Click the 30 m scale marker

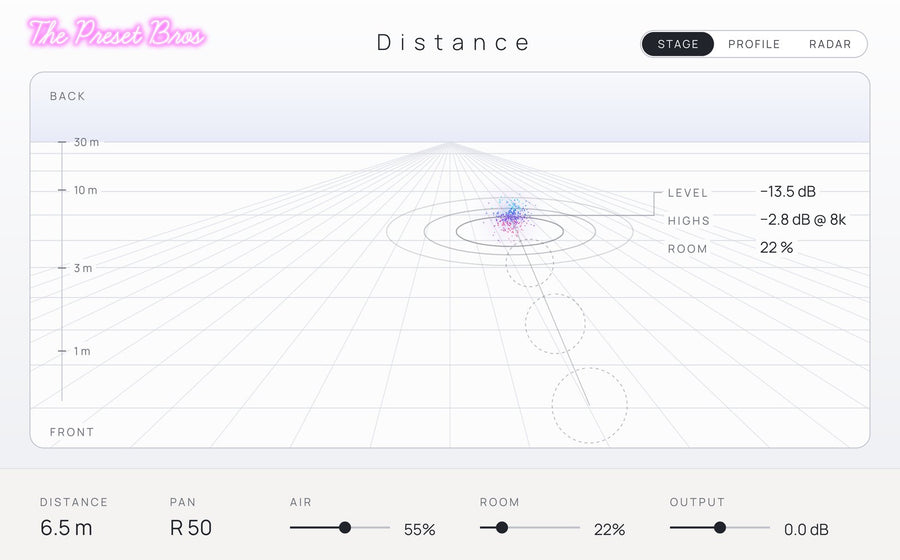point(79,142)
